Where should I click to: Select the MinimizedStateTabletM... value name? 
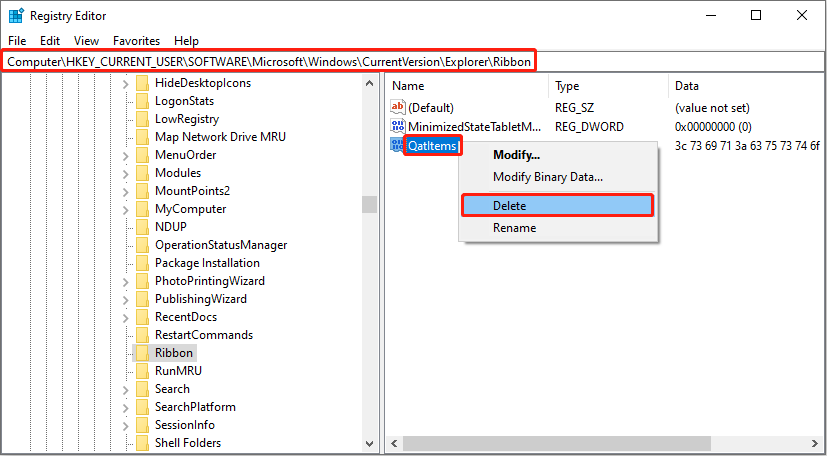(x=475, y=127)
